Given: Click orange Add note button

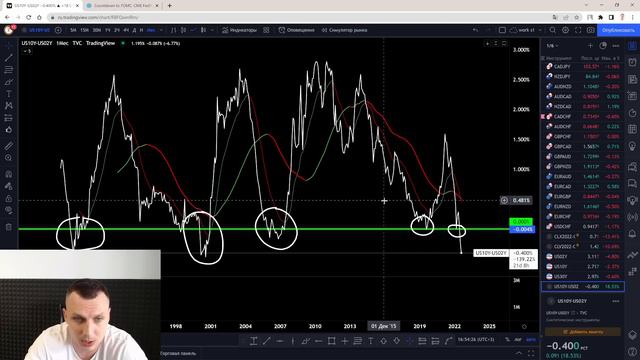Looking at the screenshot, I should (x=582, y=332).
